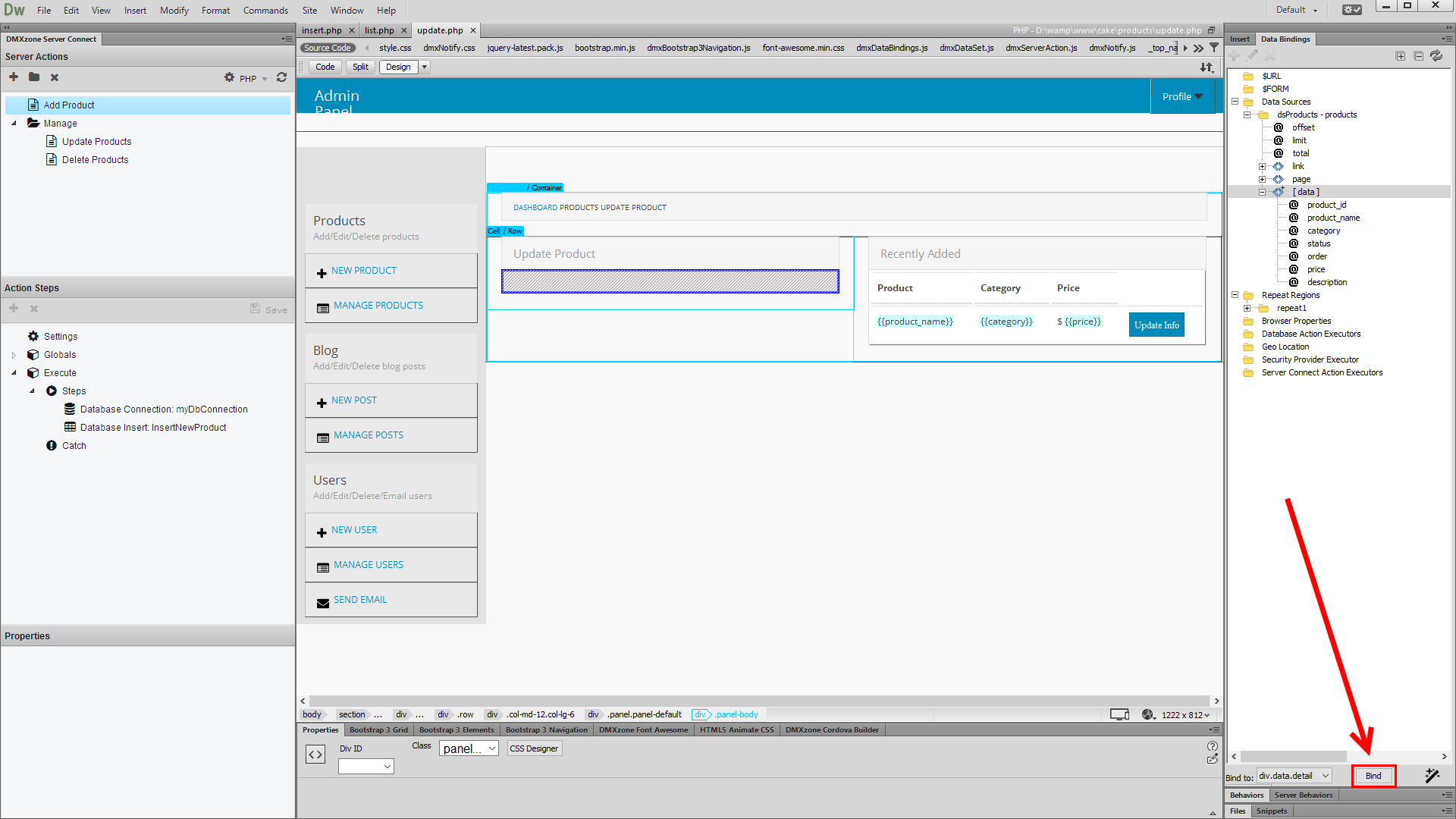Image resolution: width=1456 pixels, height=819 pixels.
Task: Expand all nodes in Data Bindings
Action: [1400, 56]
